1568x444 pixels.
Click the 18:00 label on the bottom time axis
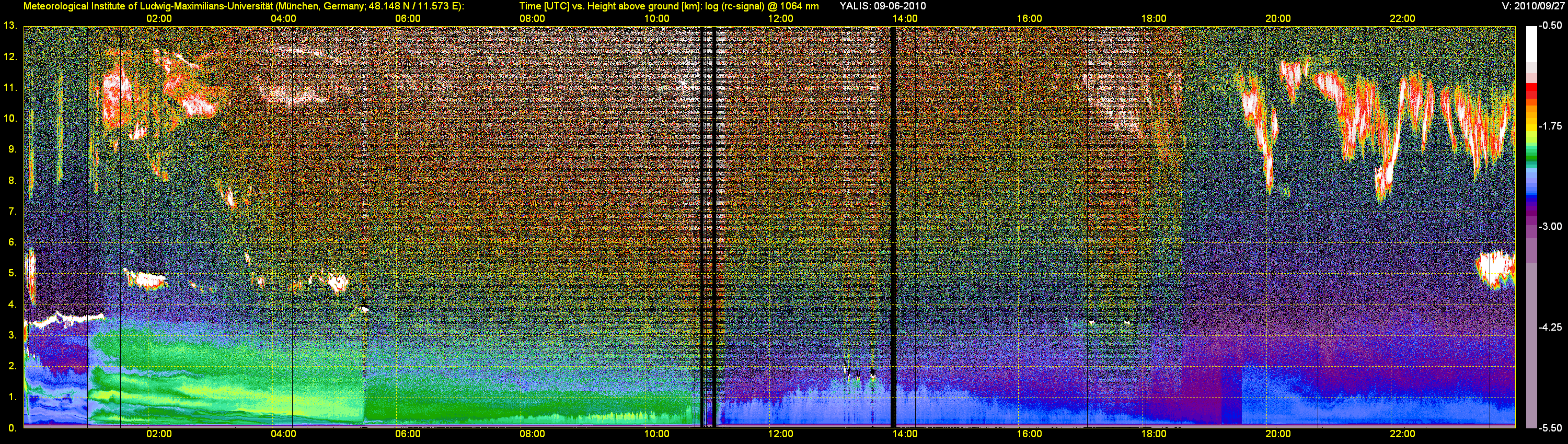[x=1154, y=434]
